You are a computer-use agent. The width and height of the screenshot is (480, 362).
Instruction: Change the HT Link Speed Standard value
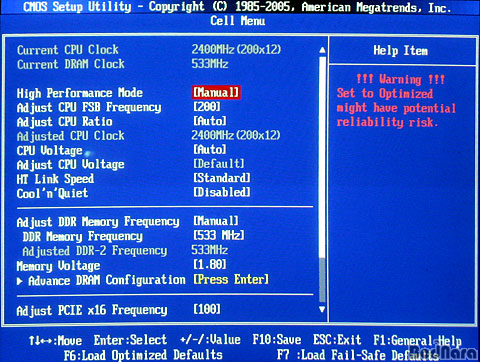click(x=222, y=178)
